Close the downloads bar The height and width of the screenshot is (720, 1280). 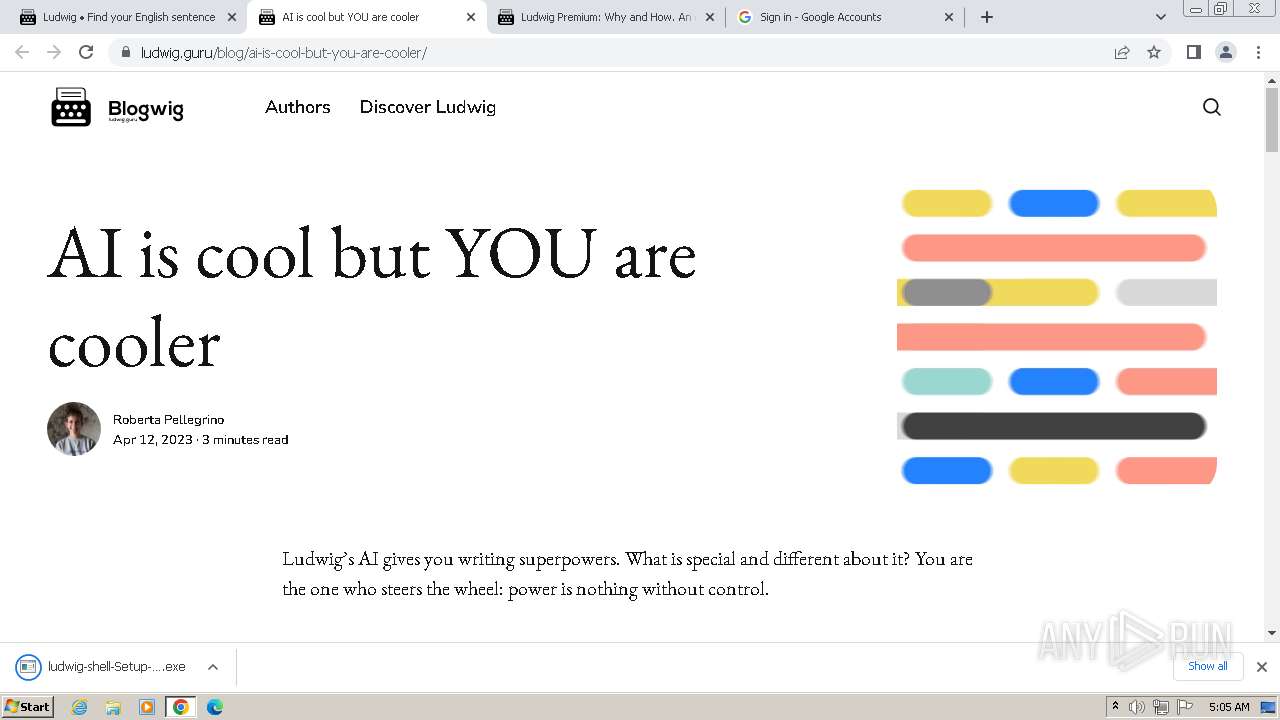point(1262,666)
